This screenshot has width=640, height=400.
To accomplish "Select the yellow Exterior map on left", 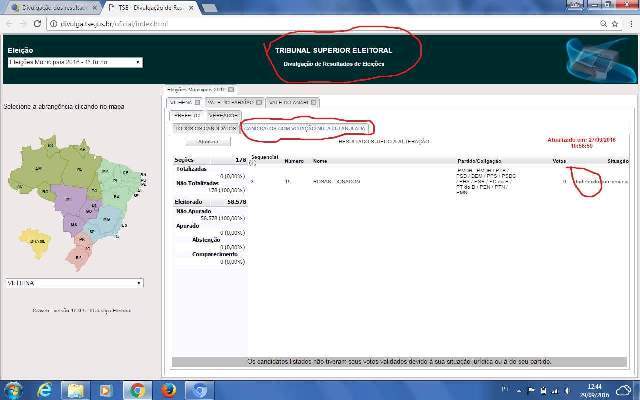I will point(35,242).
